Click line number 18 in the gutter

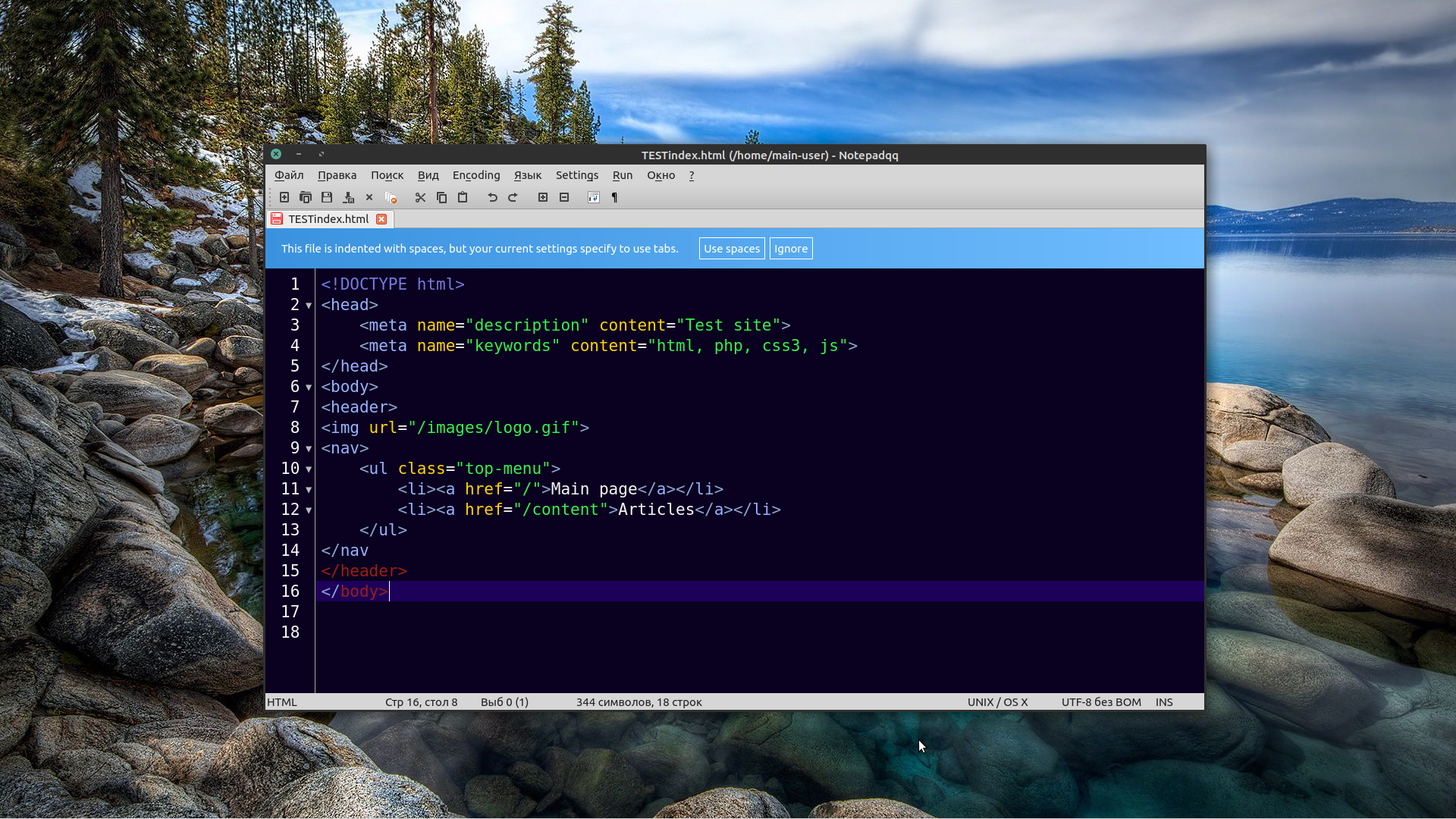point(290,632)
